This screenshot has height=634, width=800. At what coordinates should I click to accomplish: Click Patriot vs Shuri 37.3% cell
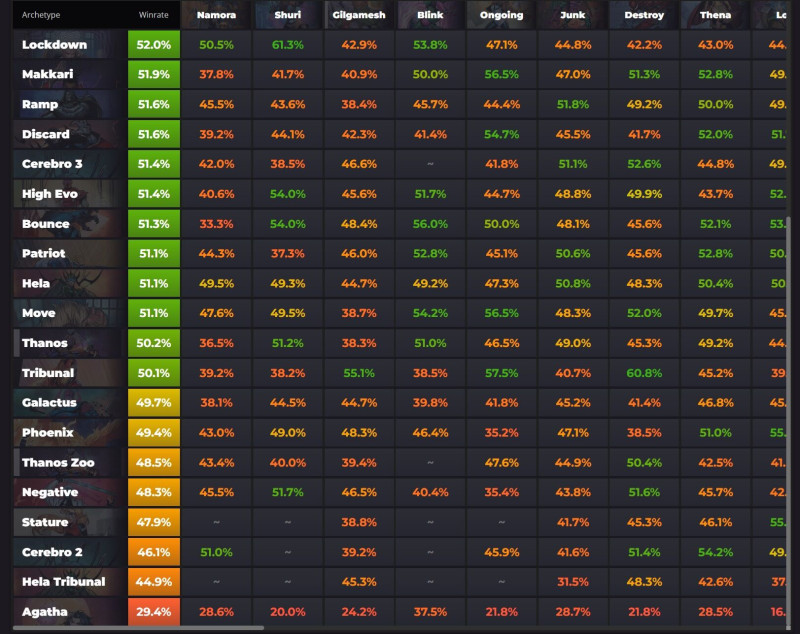coord(288,253)
